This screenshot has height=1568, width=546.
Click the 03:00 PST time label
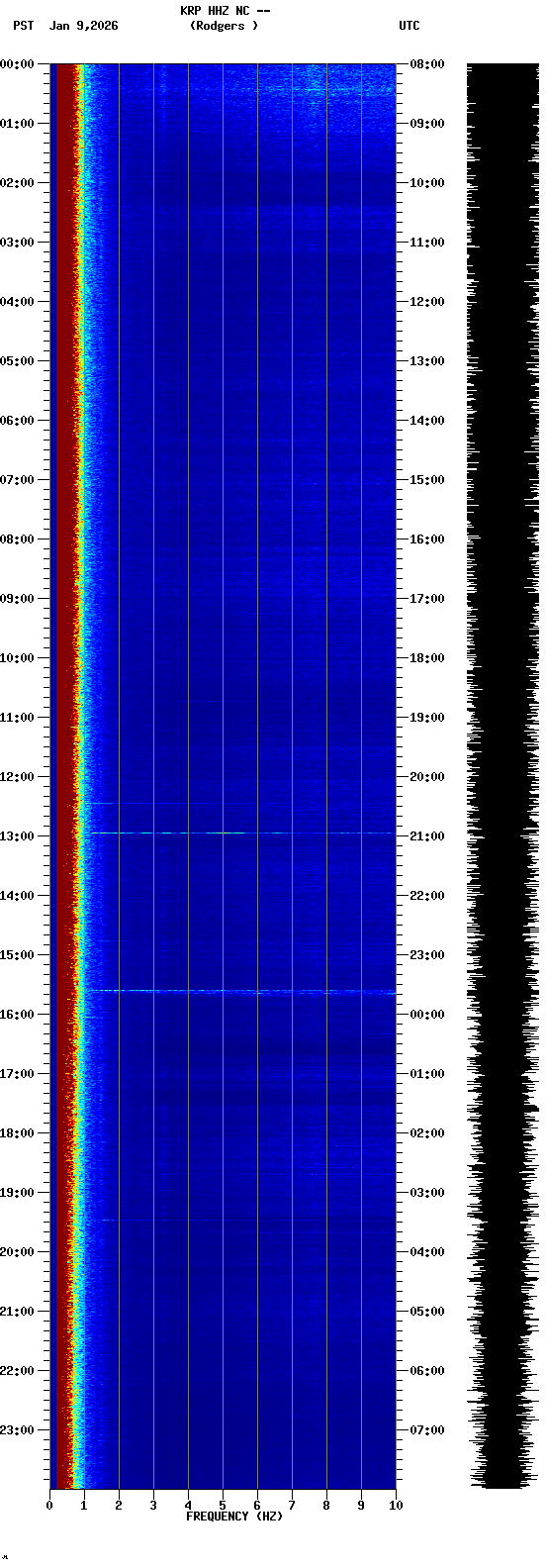[17, 243]
